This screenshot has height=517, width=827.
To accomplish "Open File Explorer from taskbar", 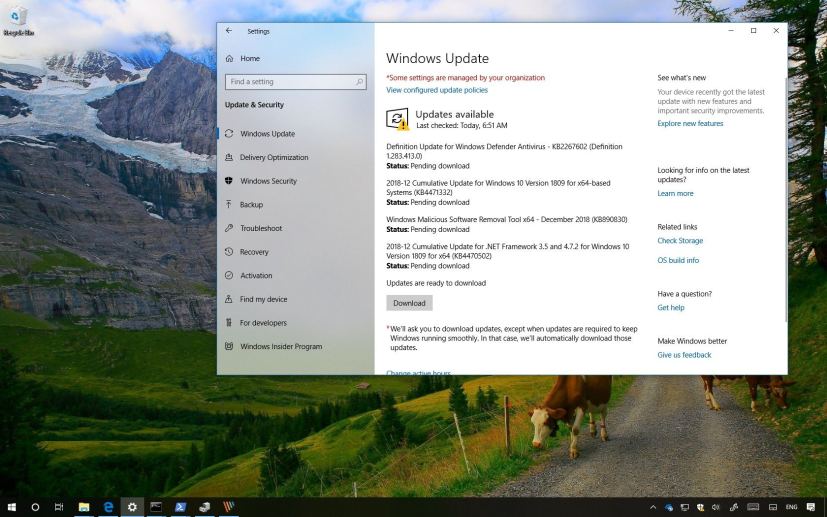I will (x=84, y=507).
